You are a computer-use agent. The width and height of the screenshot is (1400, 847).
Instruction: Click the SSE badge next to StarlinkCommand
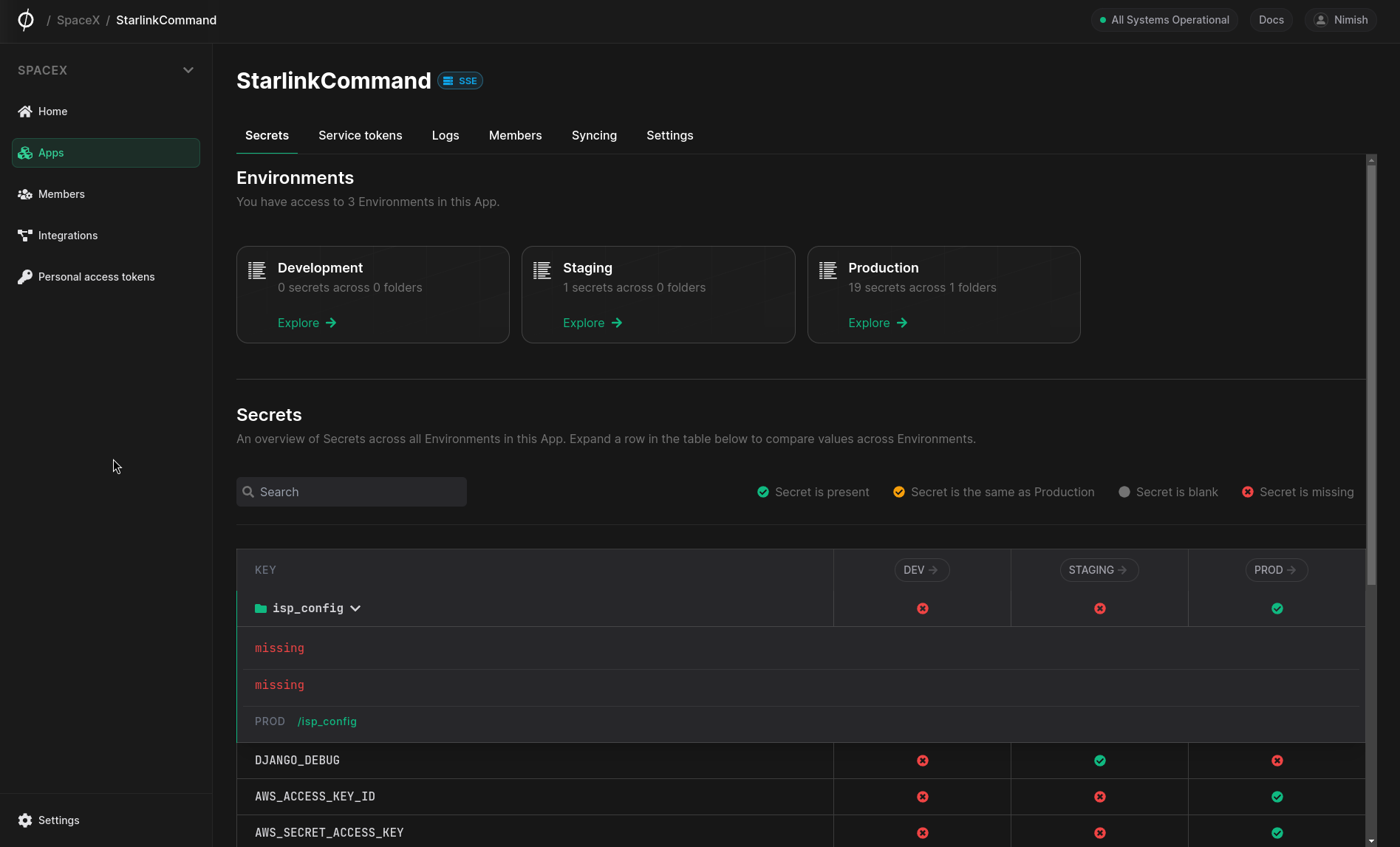[x=460, y=80]
